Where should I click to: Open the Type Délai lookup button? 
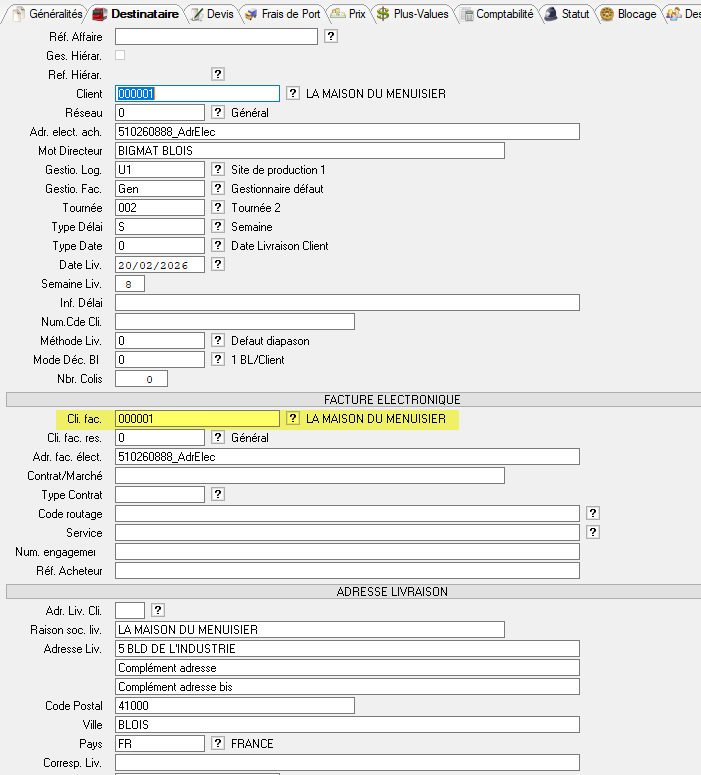click(218, 226)
